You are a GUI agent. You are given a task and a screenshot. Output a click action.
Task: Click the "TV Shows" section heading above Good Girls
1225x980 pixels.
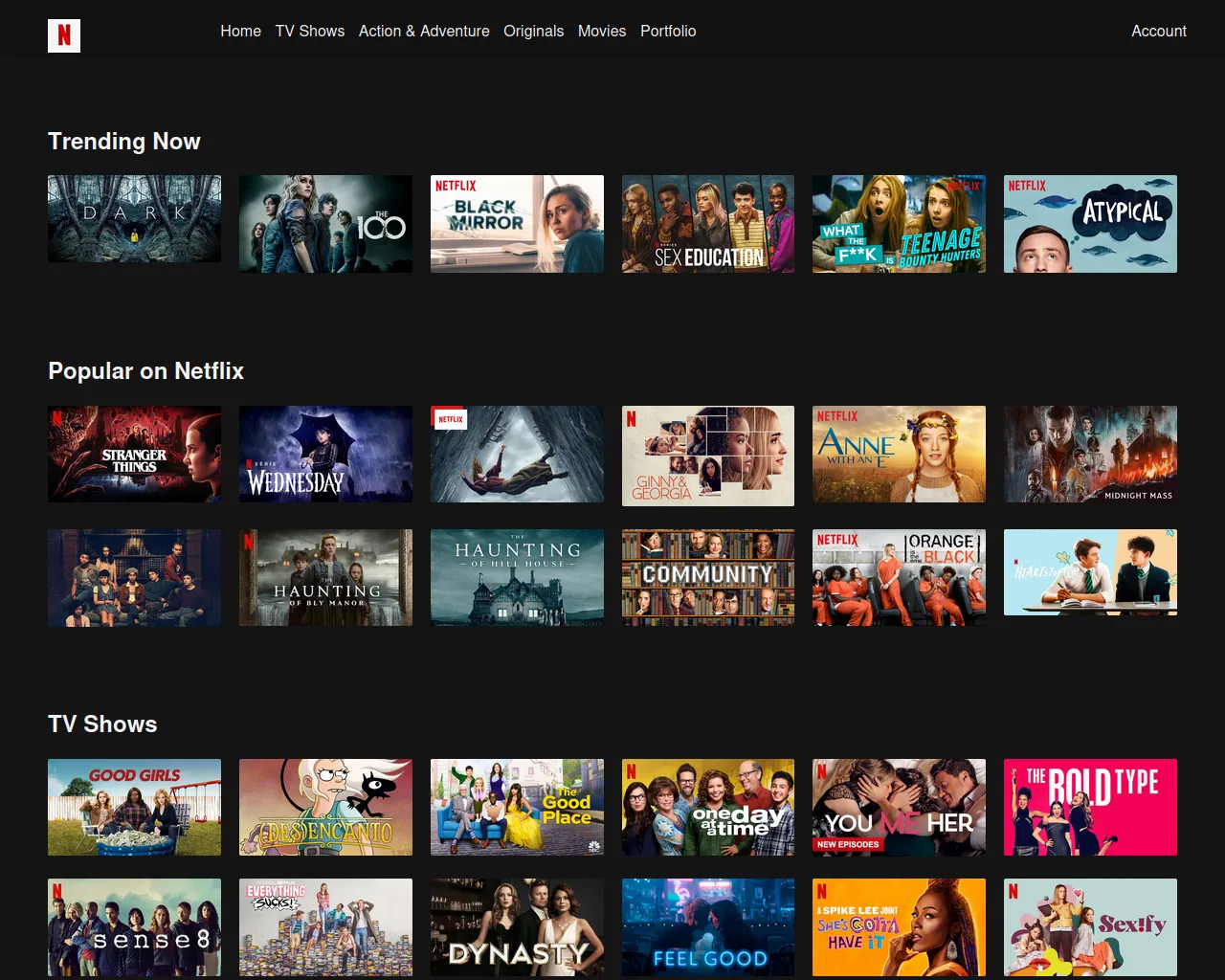(x=102, y=724)
